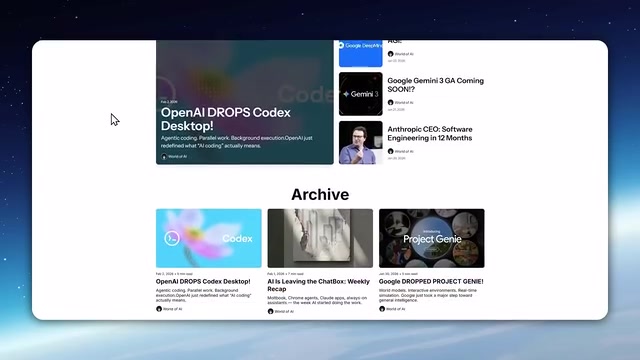Click World of AI avatar on featured card
Image resolution: width=640 pixels, height=360 pixels.
point(164,156)
